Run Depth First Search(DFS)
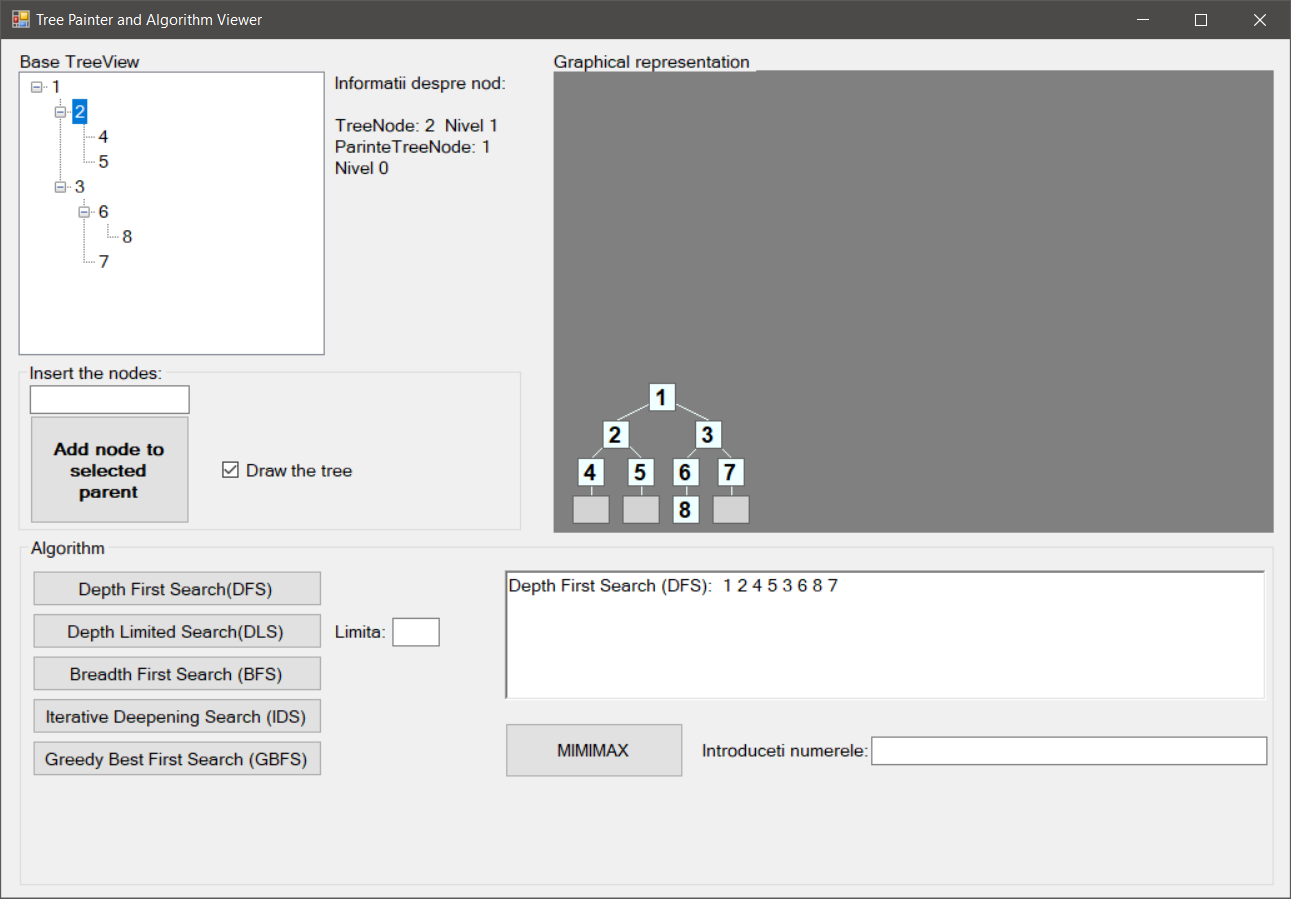This screenshot has height=899, width=1291. pyautogui.click(x=177, y=589)
